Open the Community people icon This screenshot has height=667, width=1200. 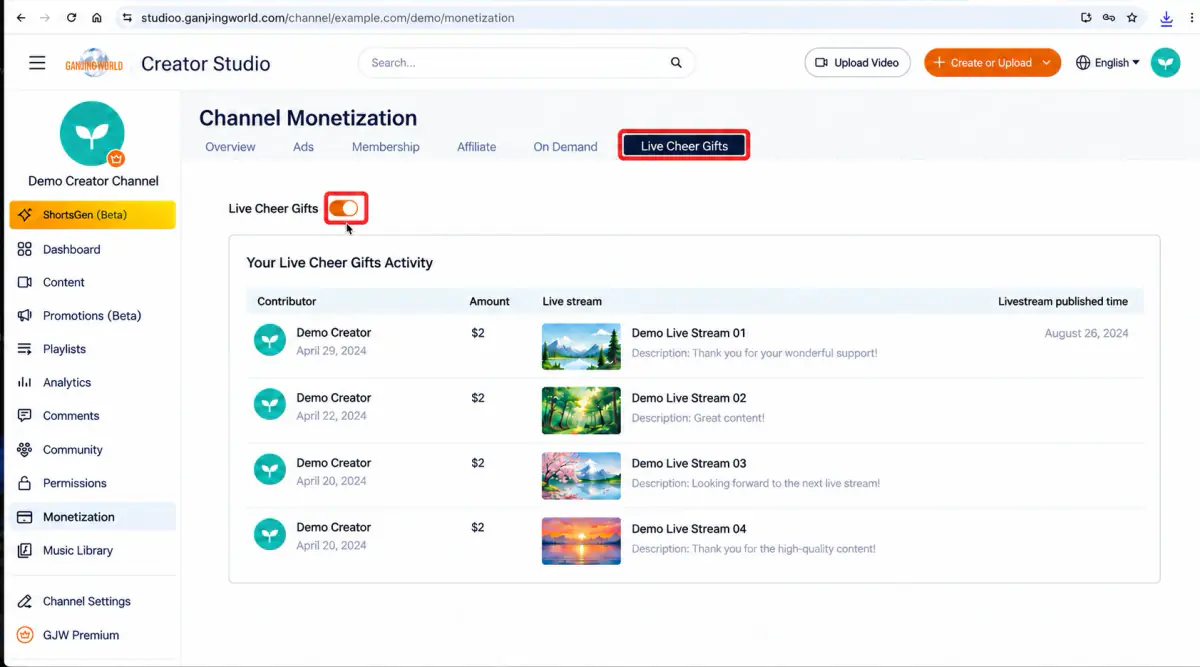click(25, 450)
